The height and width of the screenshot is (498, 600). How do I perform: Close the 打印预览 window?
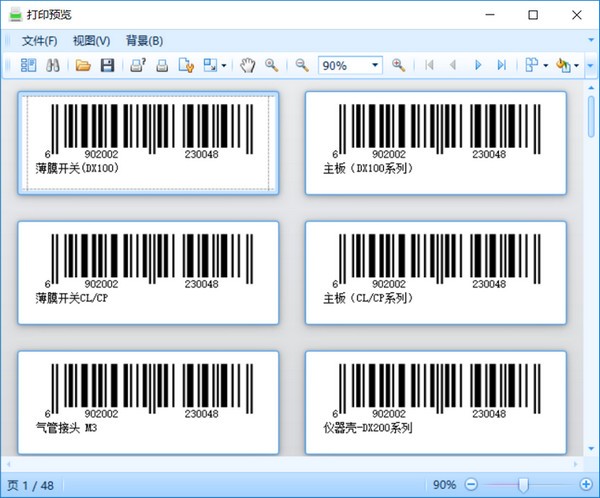[x=577, y=15]
